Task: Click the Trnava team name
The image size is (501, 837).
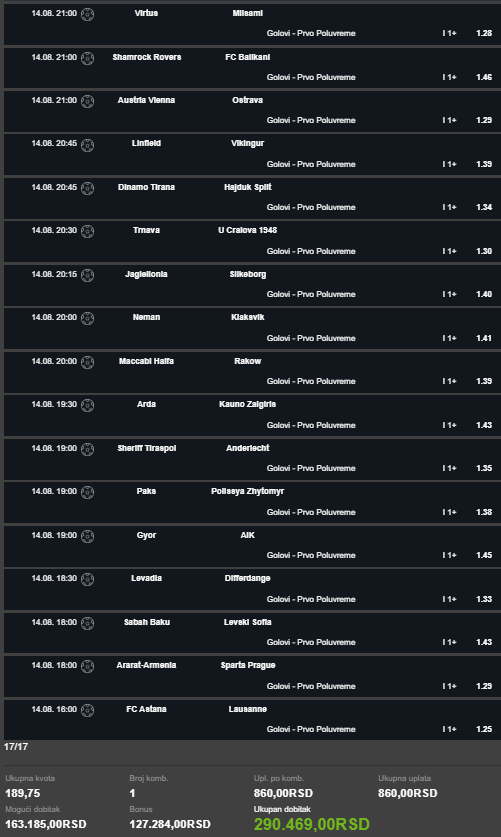Action: [146, 230]
